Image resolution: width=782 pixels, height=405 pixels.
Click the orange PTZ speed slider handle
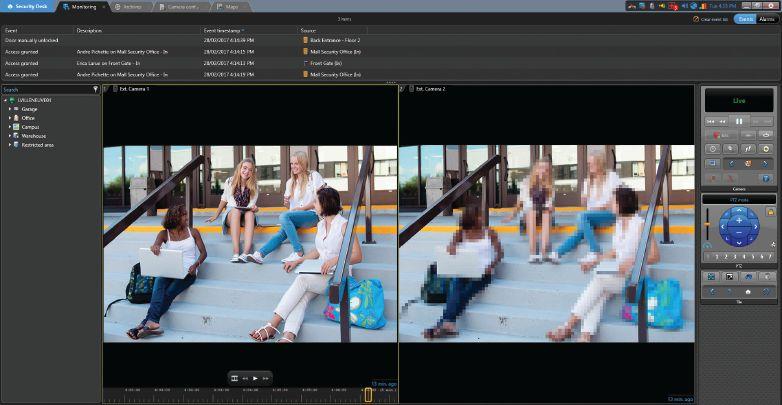tap(707, 224)
